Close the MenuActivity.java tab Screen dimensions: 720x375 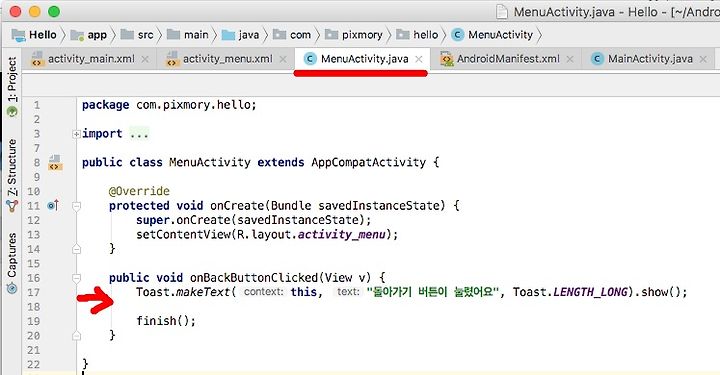point(419,59)
